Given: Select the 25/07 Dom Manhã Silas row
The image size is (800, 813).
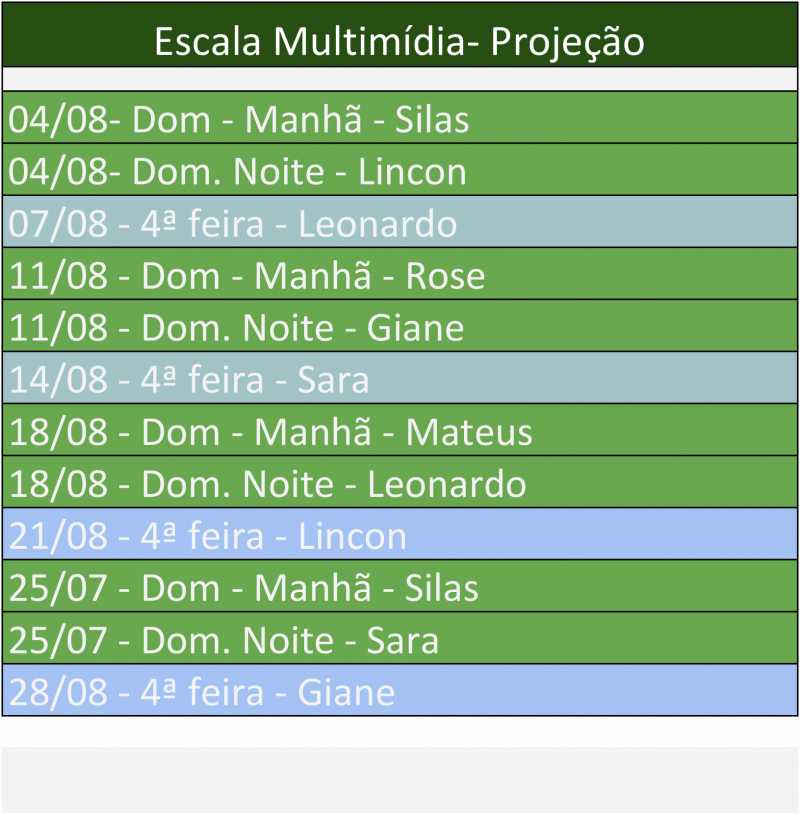Looking at the screenshot, I should (x=400, y=588).
